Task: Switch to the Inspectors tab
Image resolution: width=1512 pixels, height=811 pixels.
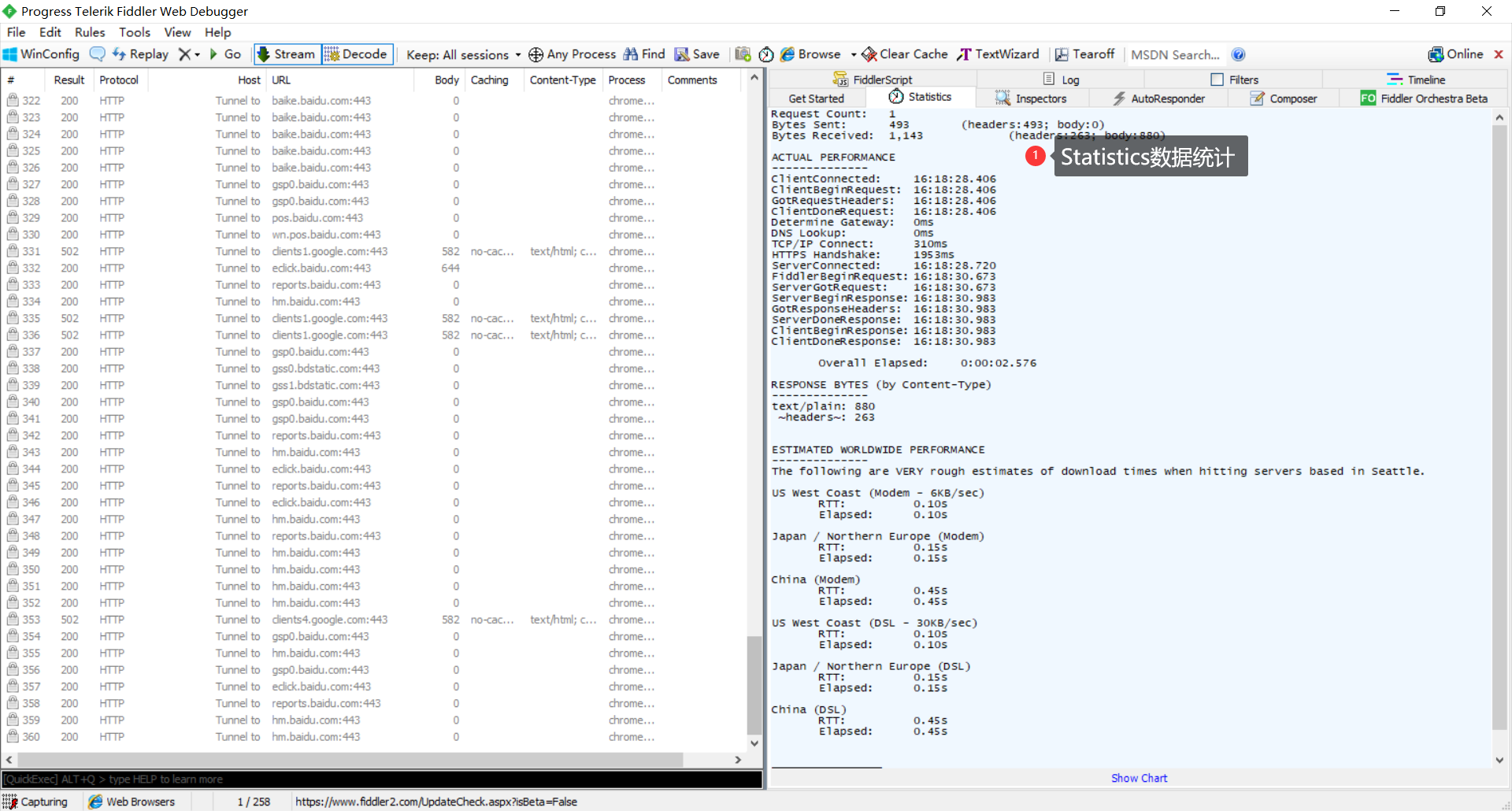Action: 1032,98
